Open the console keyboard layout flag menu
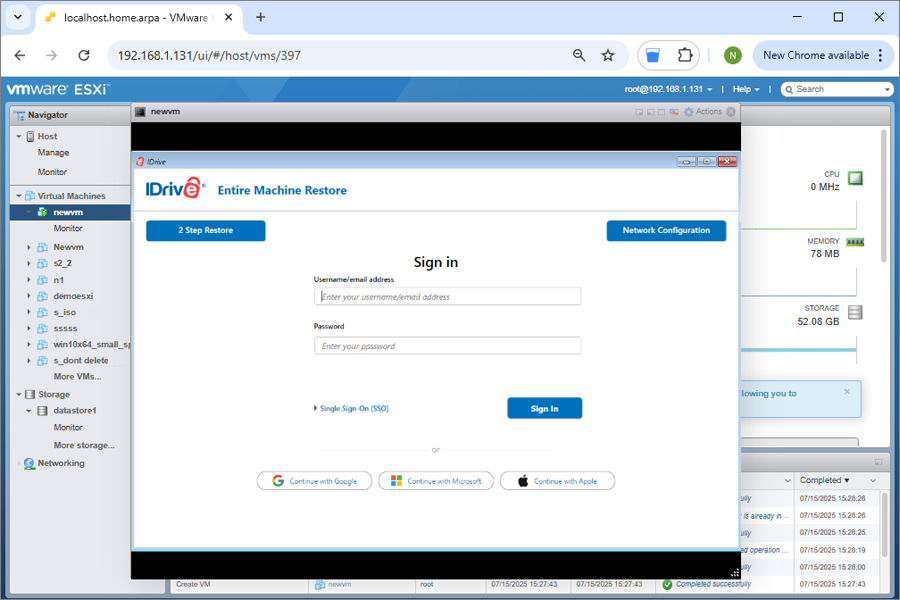The width and height of the screenshot is (900, 600). tap(674, 112)
